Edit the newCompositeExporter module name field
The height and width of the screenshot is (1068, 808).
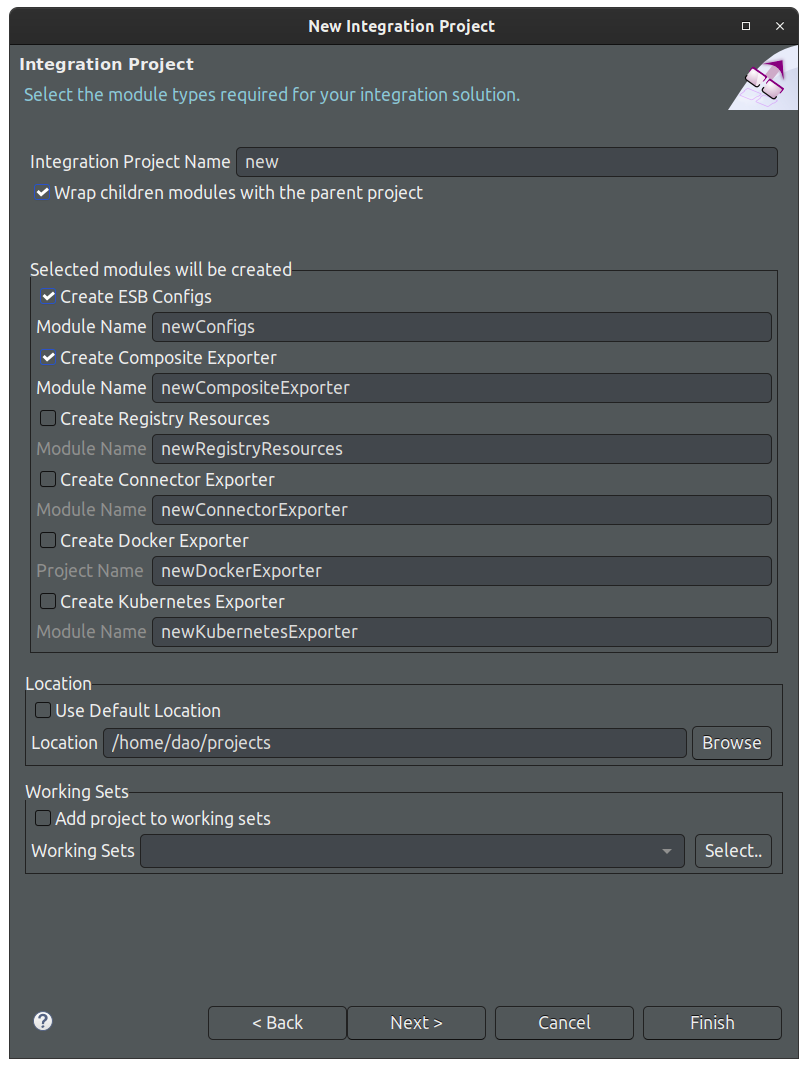click(462, 388)
